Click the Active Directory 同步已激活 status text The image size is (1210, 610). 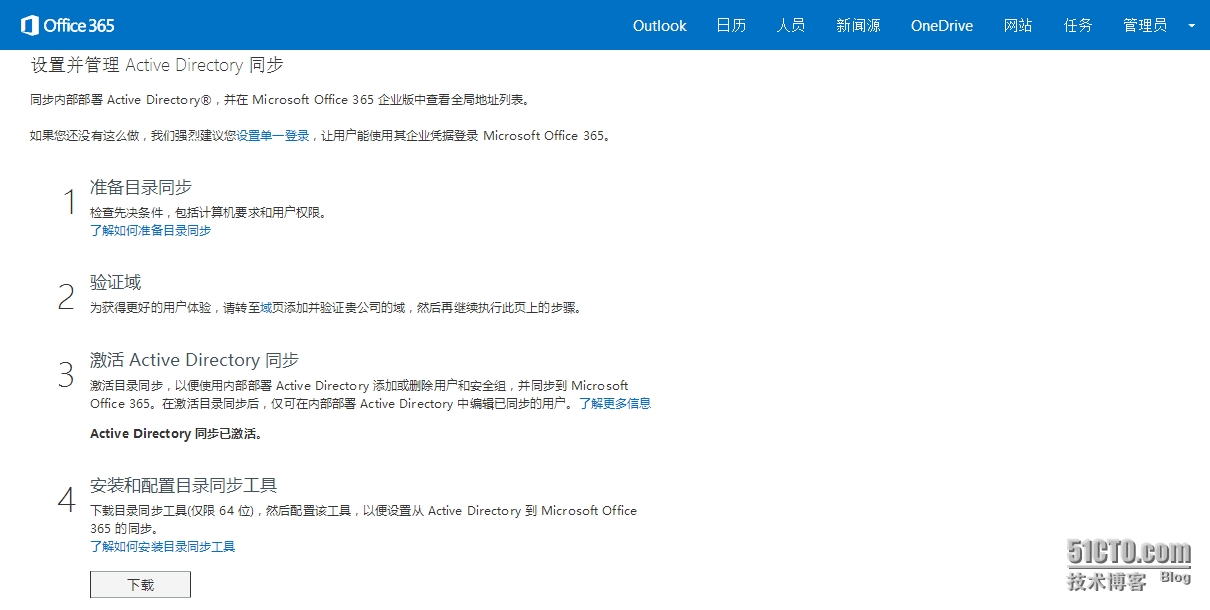176,434
